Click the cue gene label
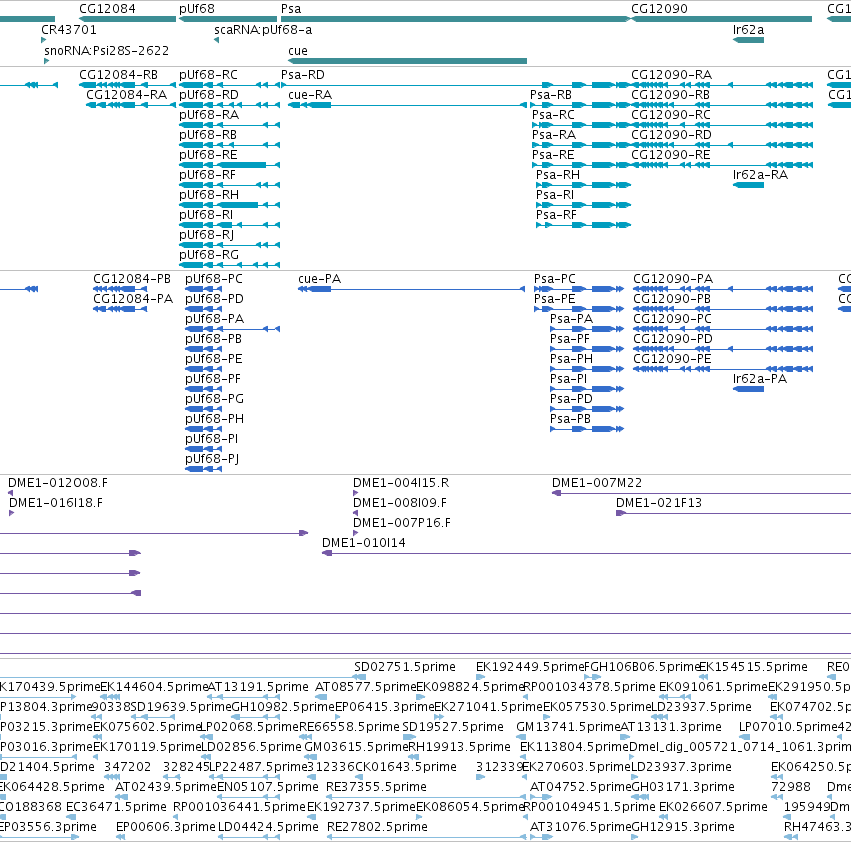The height and width of the screenshot is (842, 851). click(297, 50)
